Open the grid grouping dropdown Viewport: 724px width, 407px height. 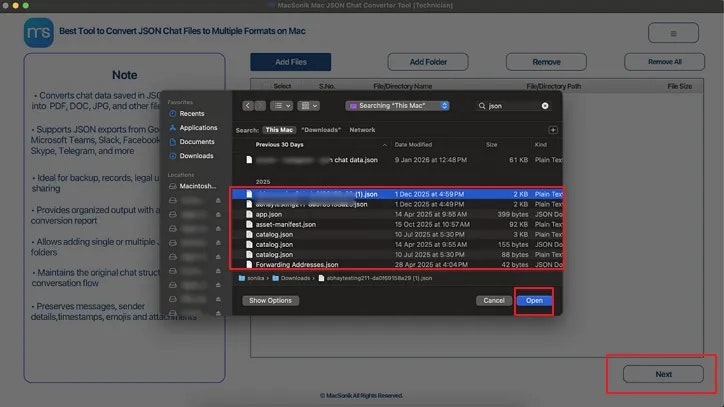pos(308,106)
